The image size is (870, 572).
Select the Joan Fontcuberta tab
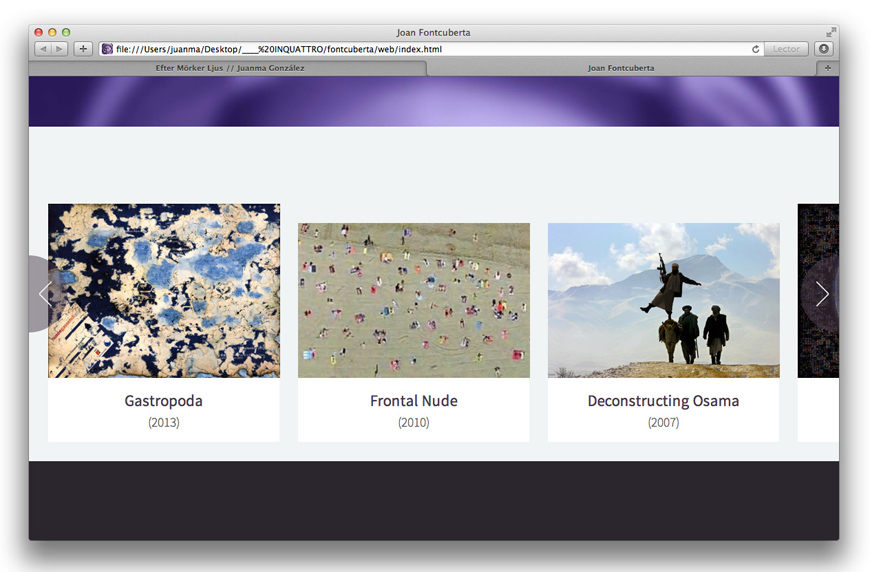(x=620, y=68)
